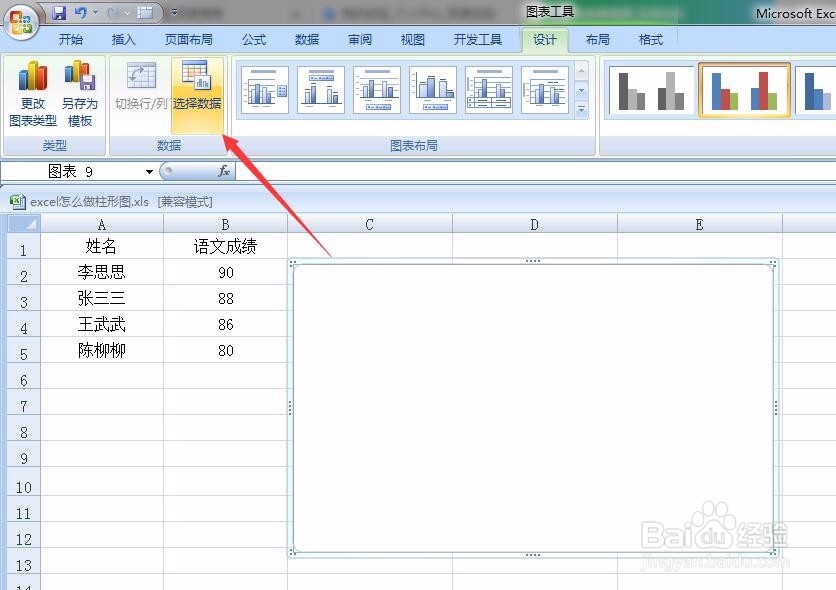Open the 插入 ribbon tab
The width and height of the screenshot is (836, 590).
pyautogui.click(x=123, y=40)
